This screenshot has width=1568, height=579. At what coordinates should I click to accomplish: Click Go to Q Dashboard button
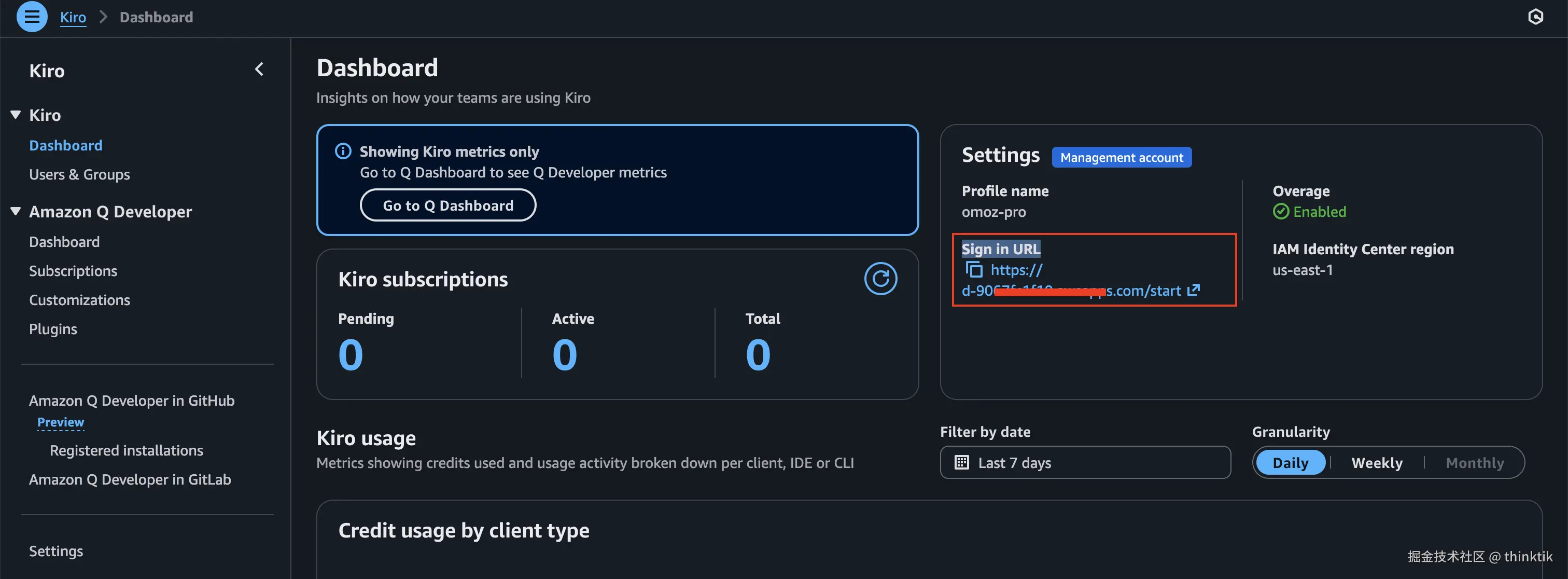[x=447, y=206]
